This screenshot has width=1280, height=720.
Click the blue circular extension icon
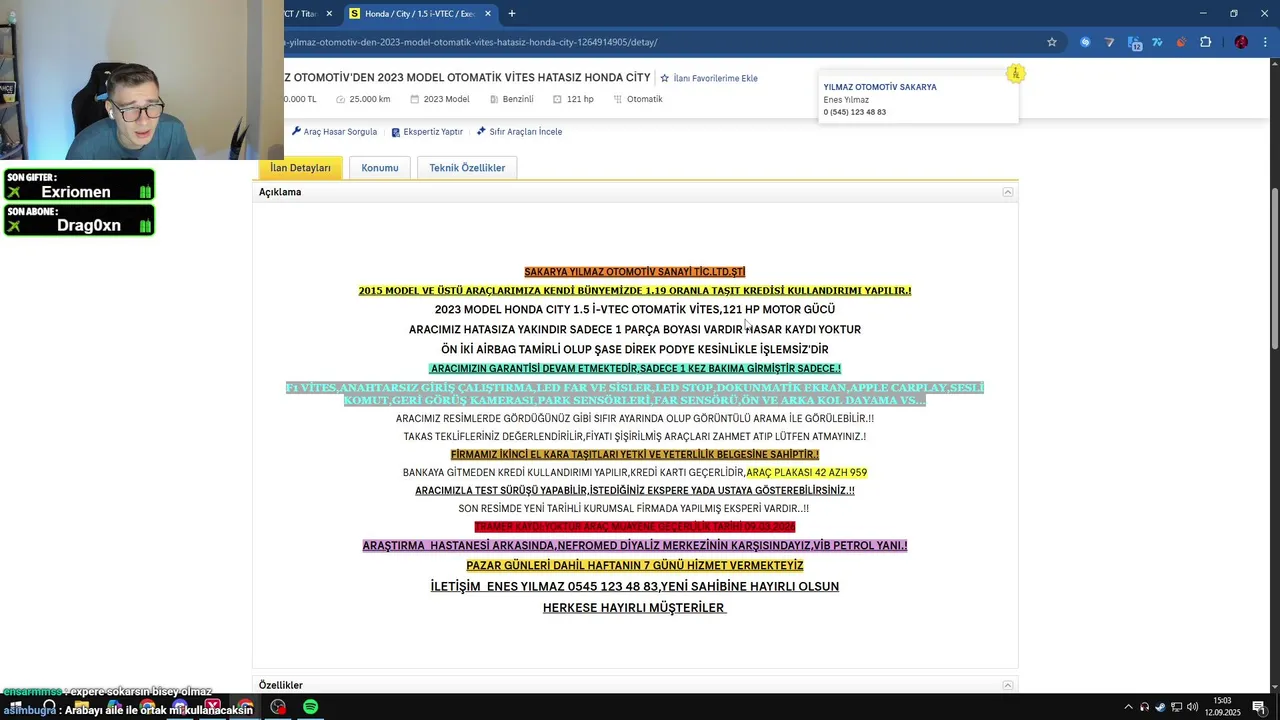[x=1085, y=42]
